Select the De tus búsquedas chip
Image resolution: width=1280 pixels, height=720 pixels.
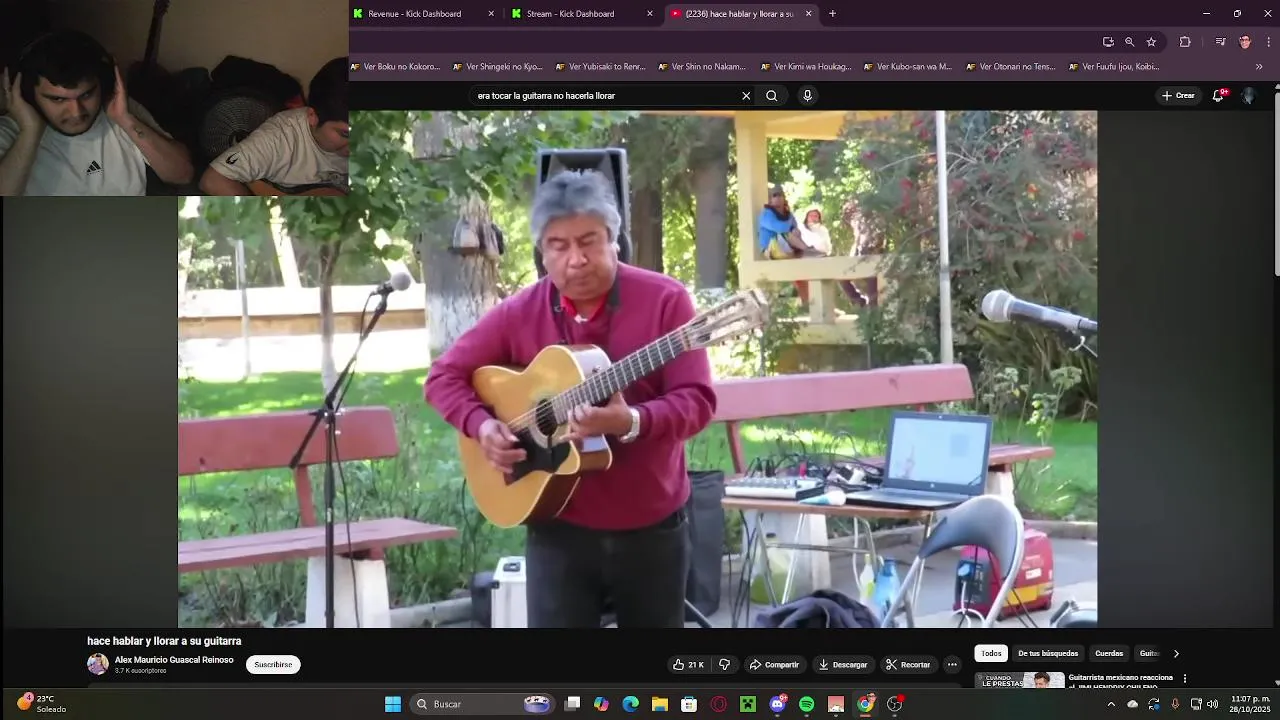coord(1048,653)
